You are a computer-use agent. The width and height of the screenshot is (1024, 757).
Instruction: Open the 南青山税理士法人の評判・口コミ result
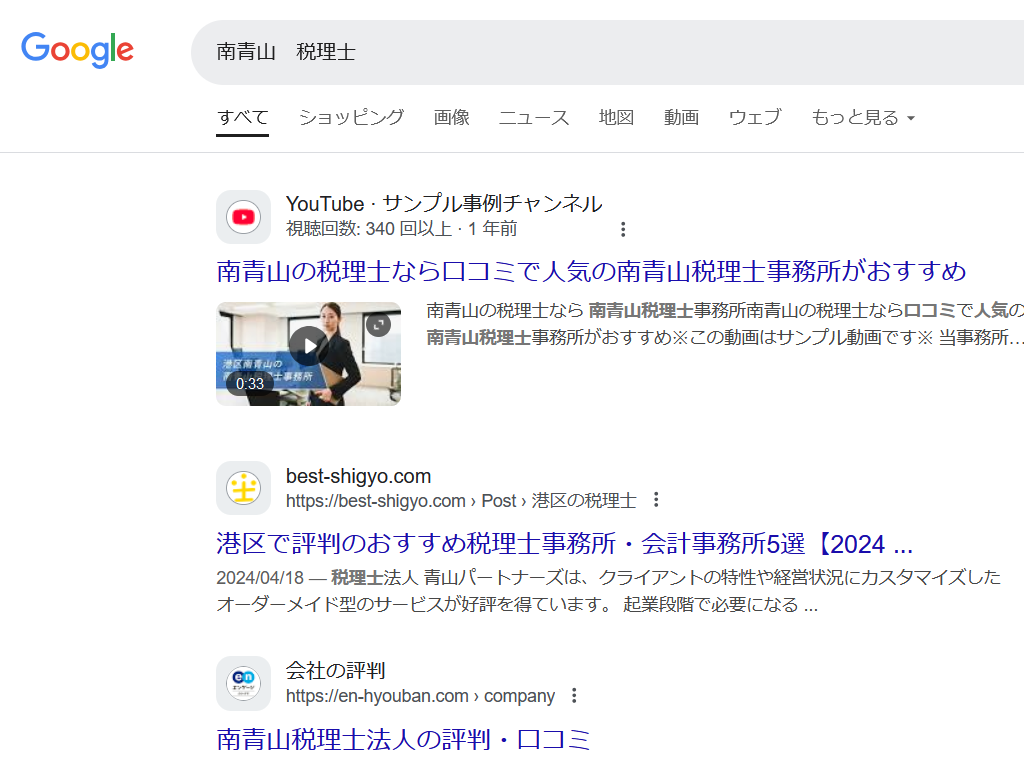click(404, 739)
